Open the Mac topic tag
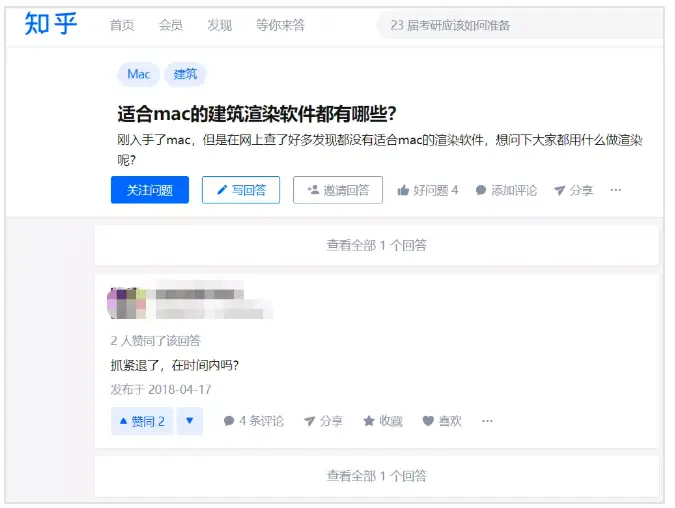 139,74
